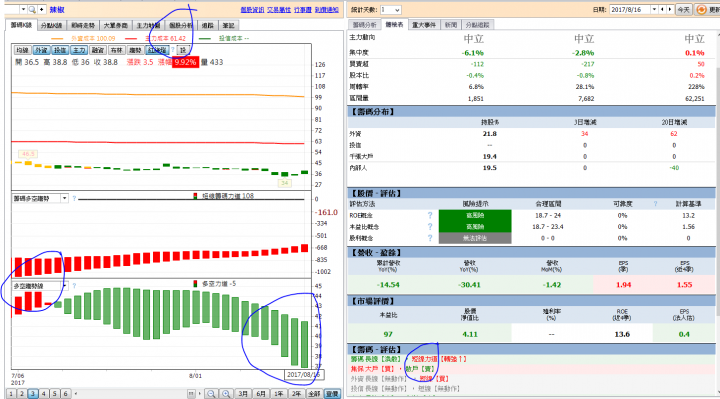Click the plus add-stock icon
This screenshot has width=720, height=399.
point(42,10)
